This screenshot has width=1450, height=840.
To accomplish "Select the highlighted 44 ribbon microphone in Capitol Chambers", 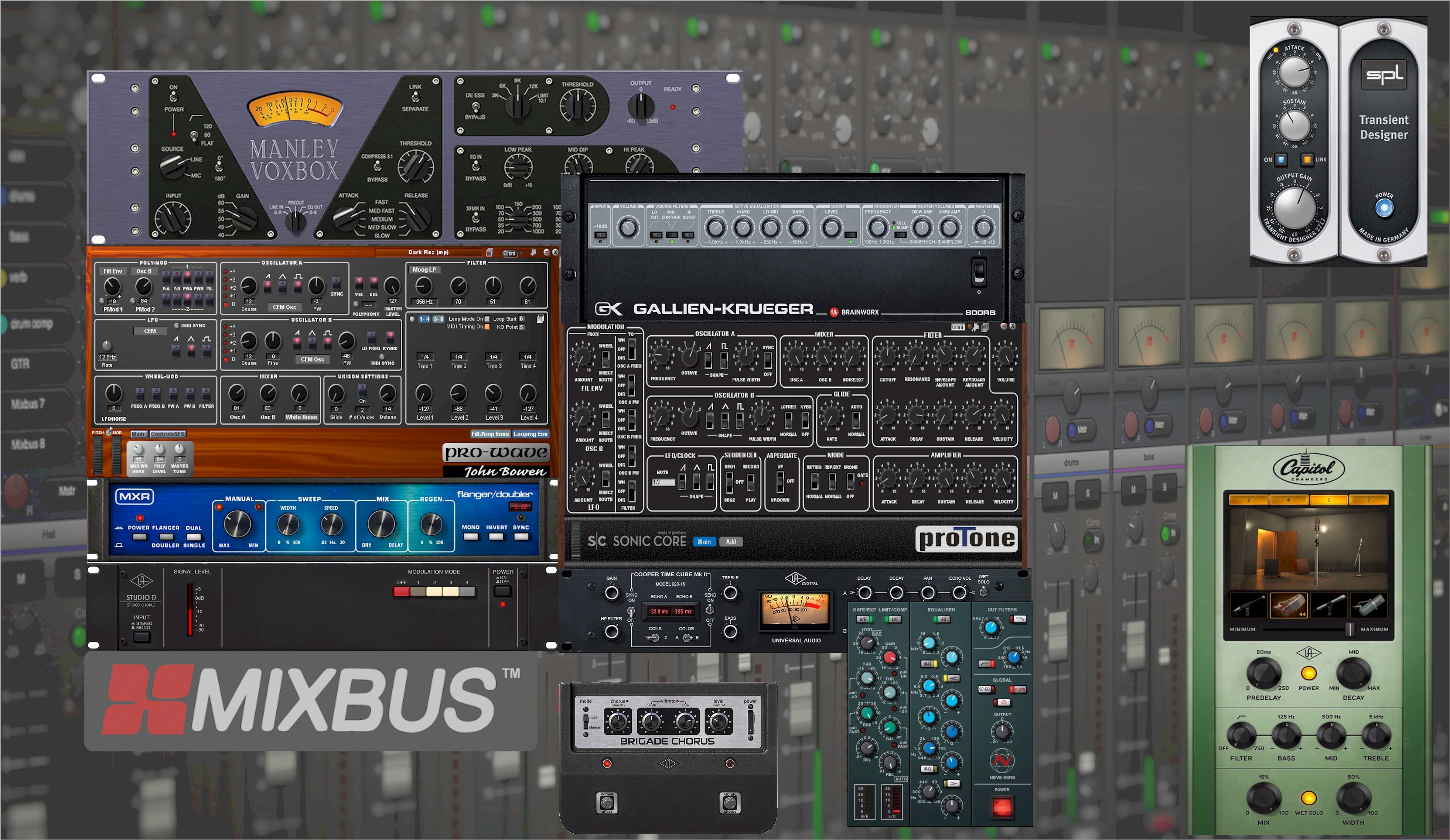I will 1288,606.
